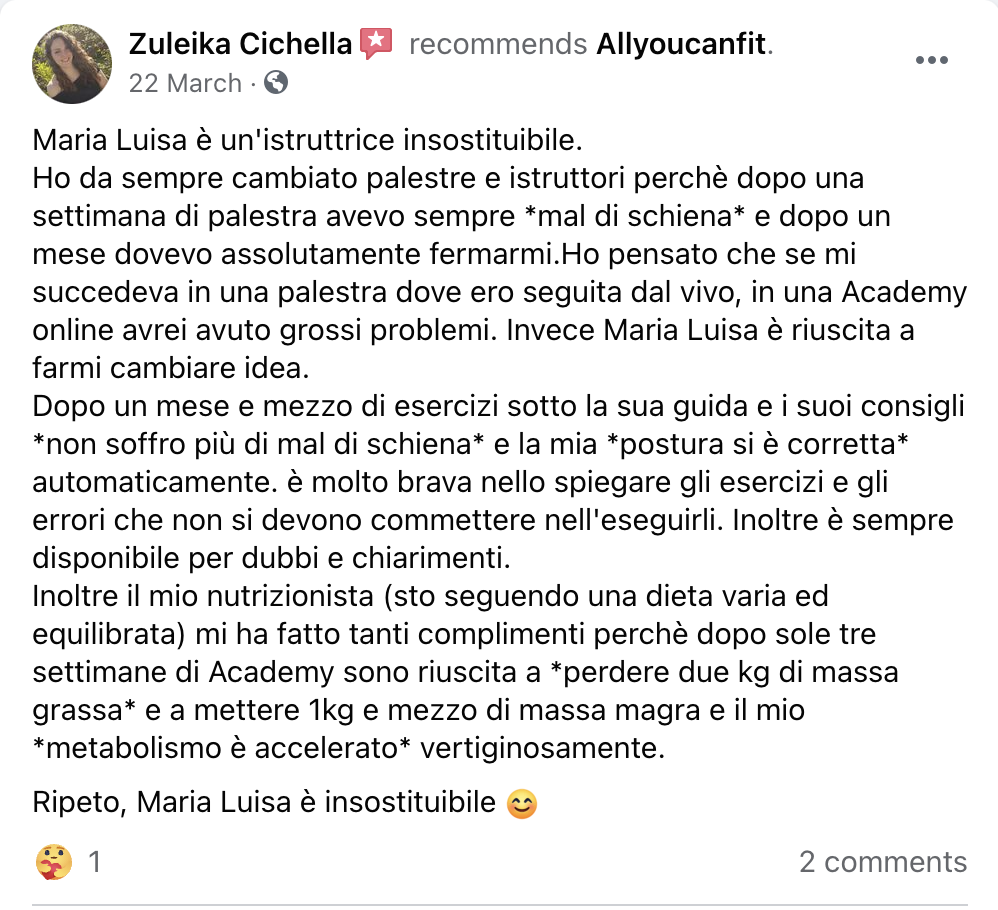The width and height of the screenshot is (998, 910).
Task: Expand the 2 comments link
Action: tap(883, 862)
